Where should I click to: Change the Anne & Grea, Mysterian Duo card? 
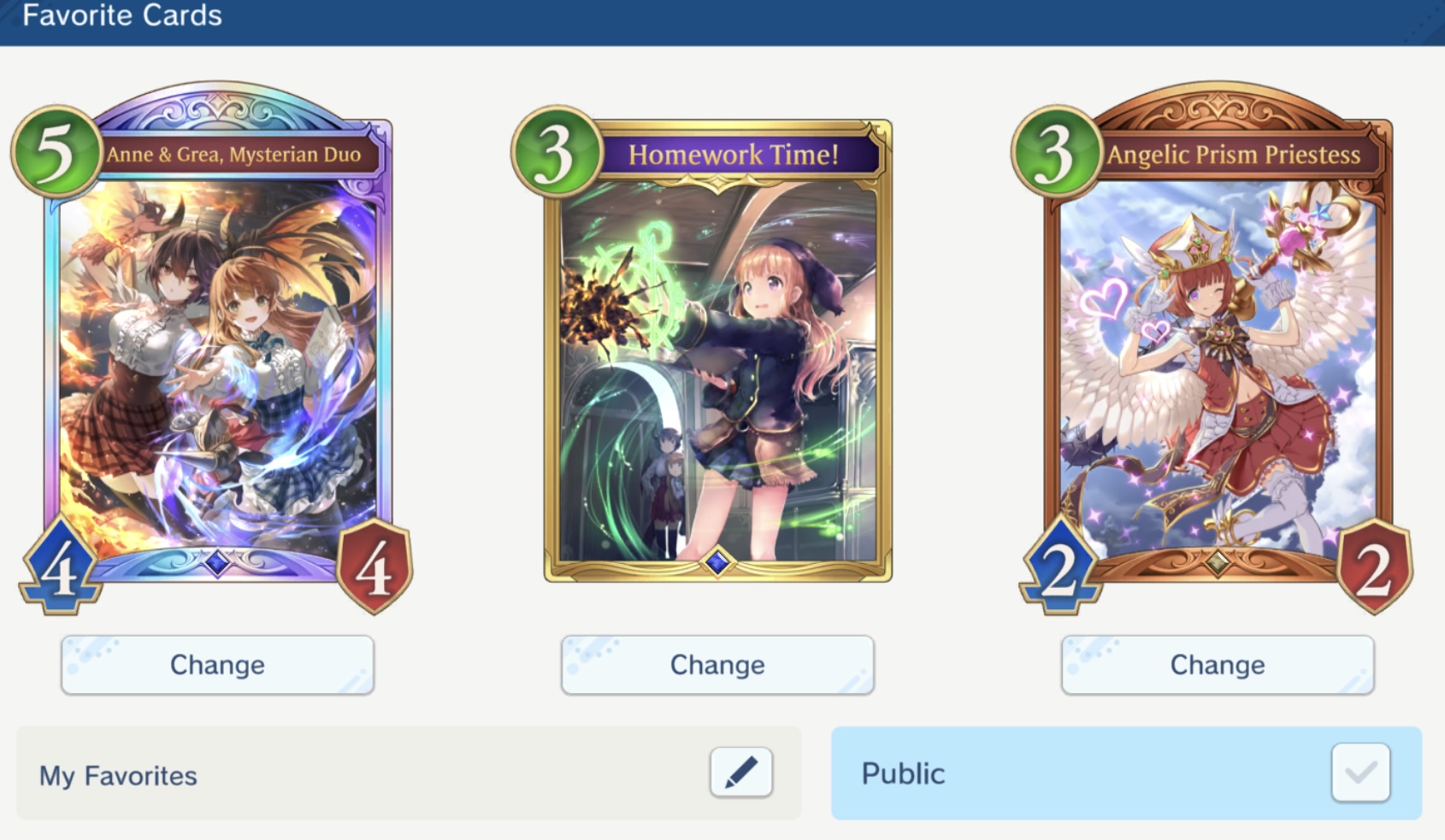tap(217, 665)
